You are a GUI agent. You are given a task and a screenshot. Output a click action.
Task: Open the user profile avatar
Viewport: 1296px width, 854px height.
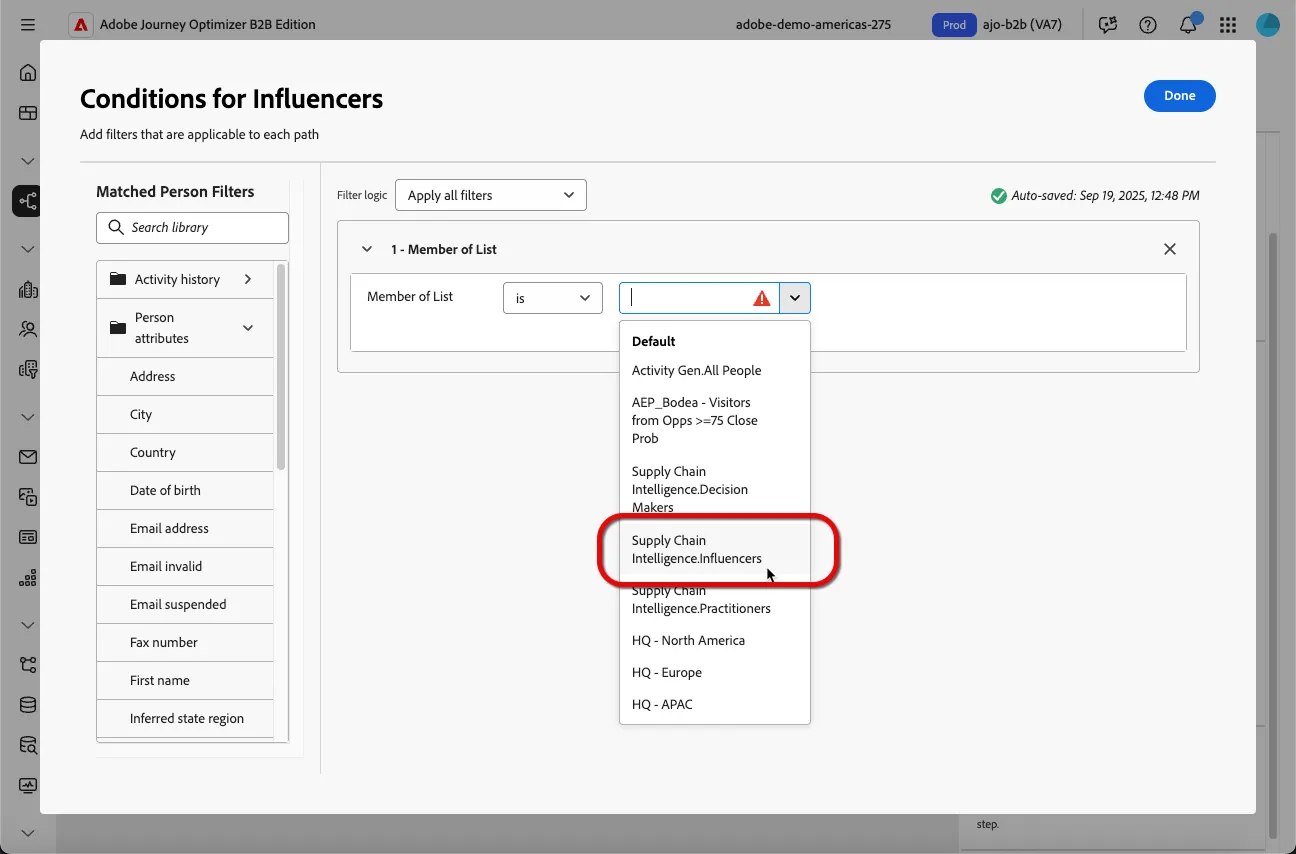1268,25
